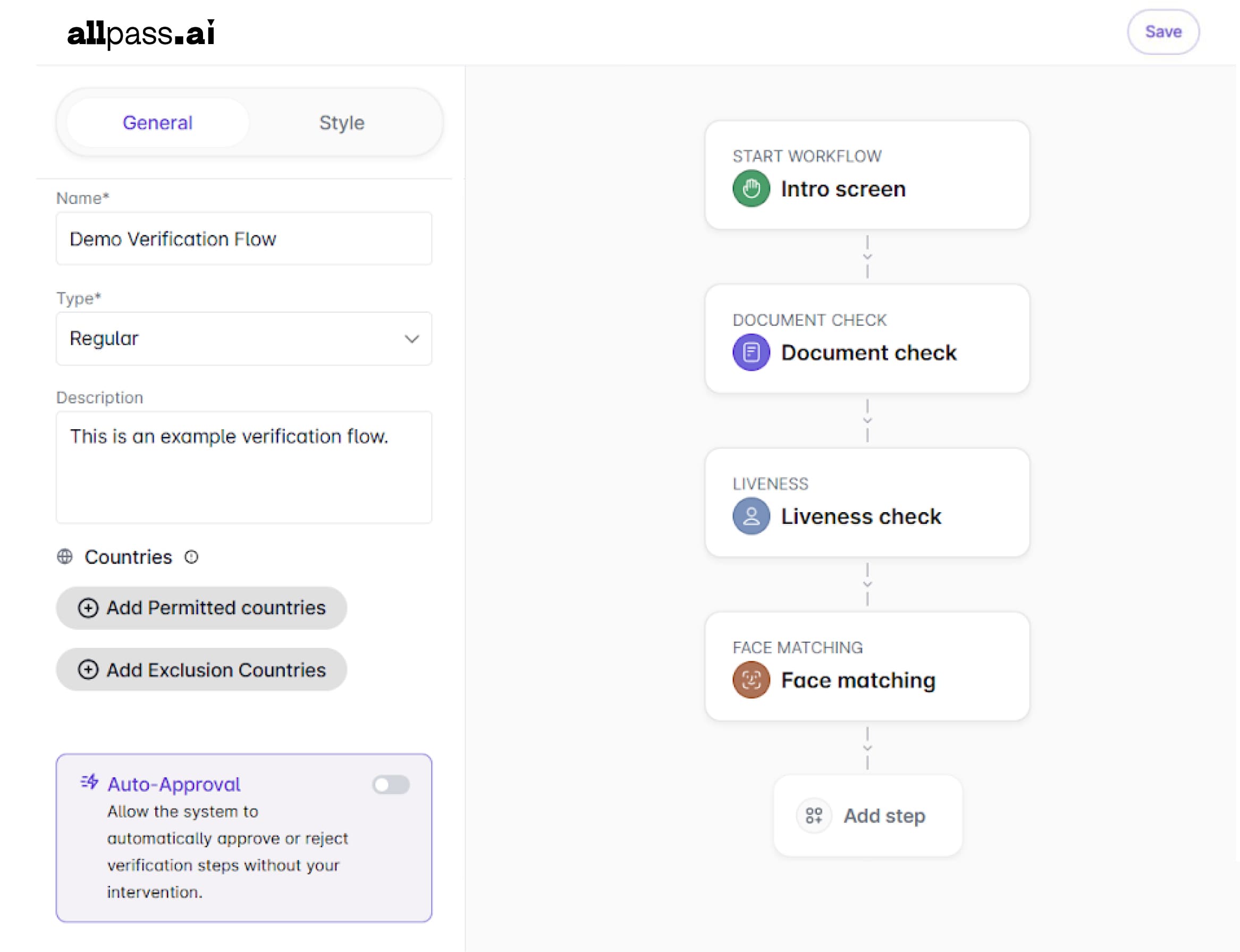Click the green Intro screen hand icon
Viewport: 1240px width, 952px height.
(x=750, y=189)
